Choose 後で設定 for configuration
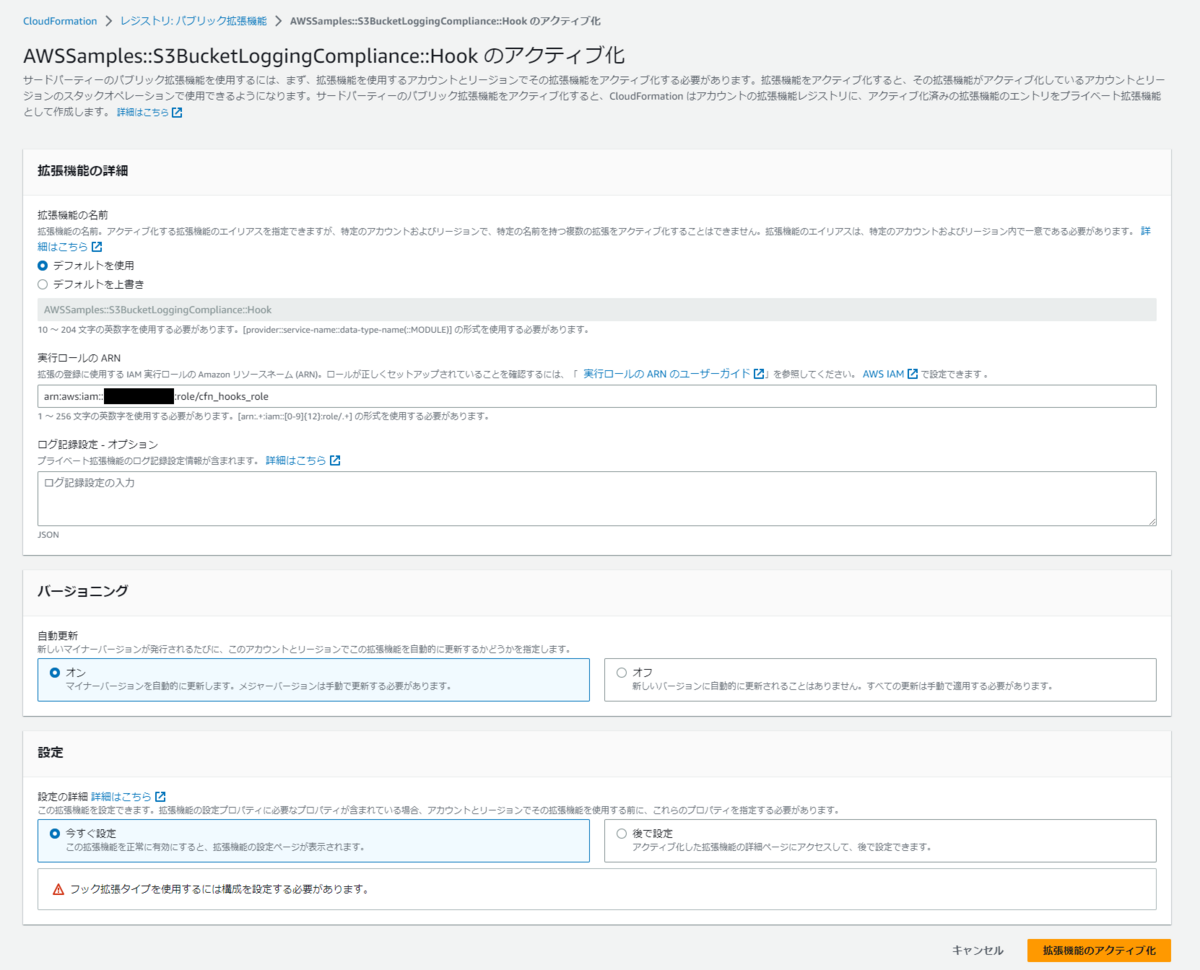This screenshot has width=1200, height=970. point(620,833)
